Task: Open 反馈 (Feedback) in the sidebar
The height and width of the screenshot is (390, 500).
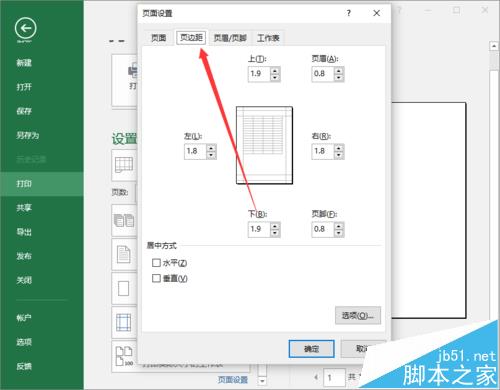Action: click(24, 366)
